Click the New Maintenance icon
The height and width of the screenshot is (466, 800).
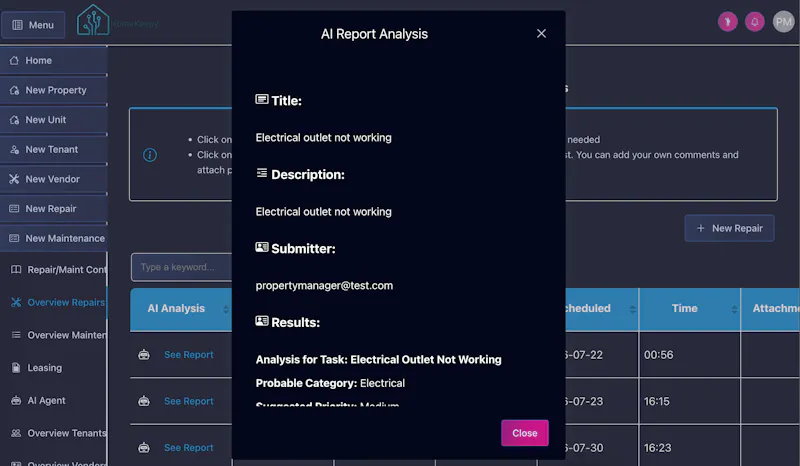pyautogui.click(x=14, y=238)
